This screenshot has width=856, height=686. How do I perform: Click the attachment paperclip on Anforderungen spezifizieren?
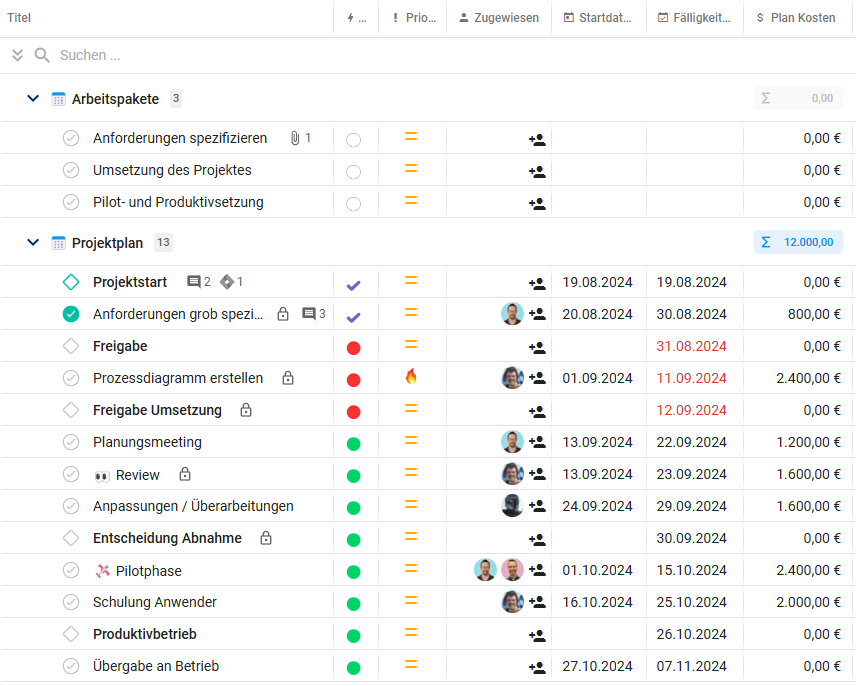pyautogui.click(x=295, y=138)
